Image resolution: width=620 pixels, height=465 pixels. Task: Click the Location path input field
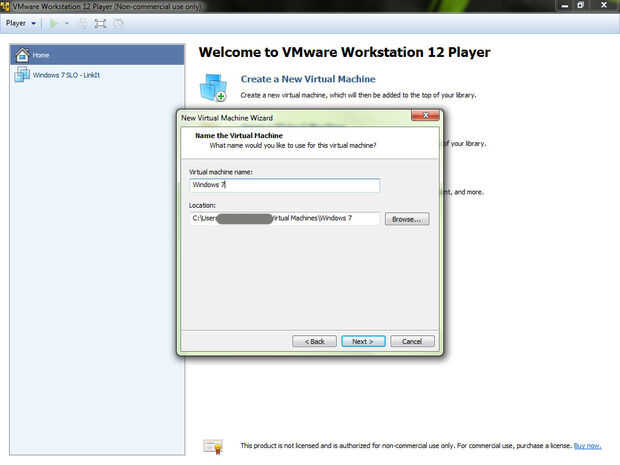(x=284, y=218)
